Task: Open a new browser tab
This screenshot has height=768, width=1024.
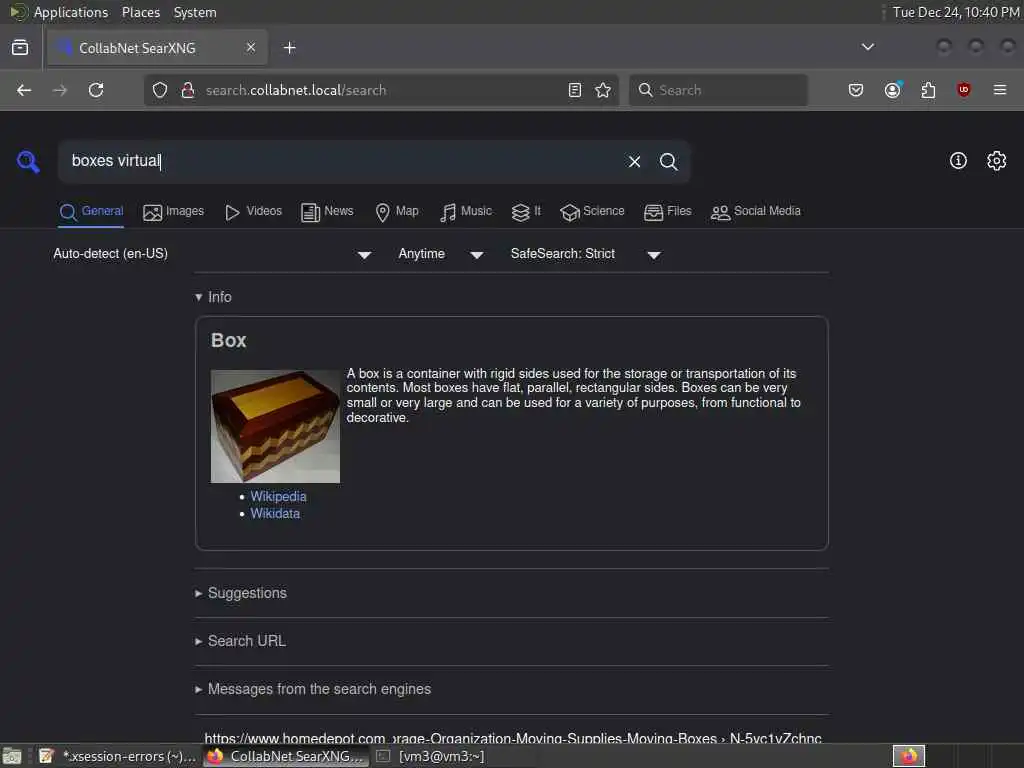Action: click(x=289, y=48)
